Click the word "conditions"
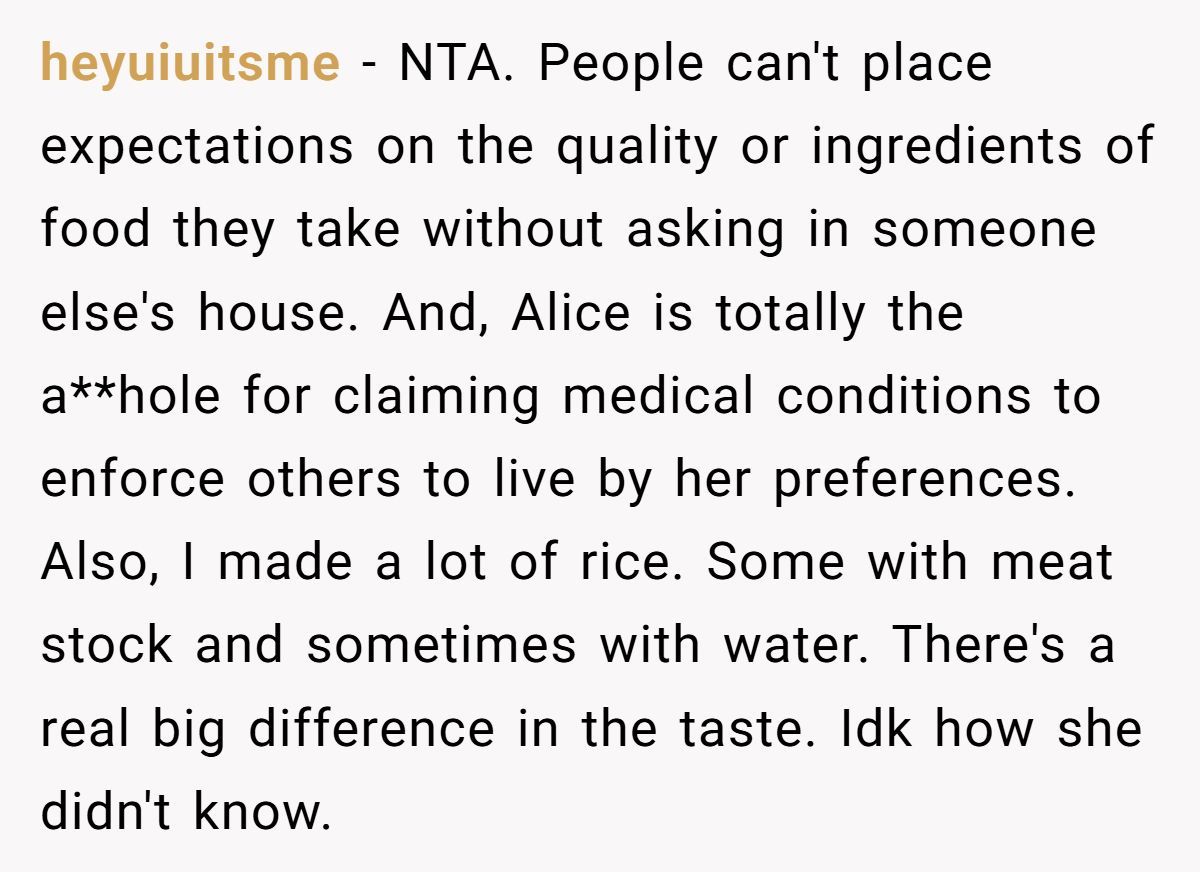The width and height of the screenshot is (1200, 872). (x=903, y=397)
